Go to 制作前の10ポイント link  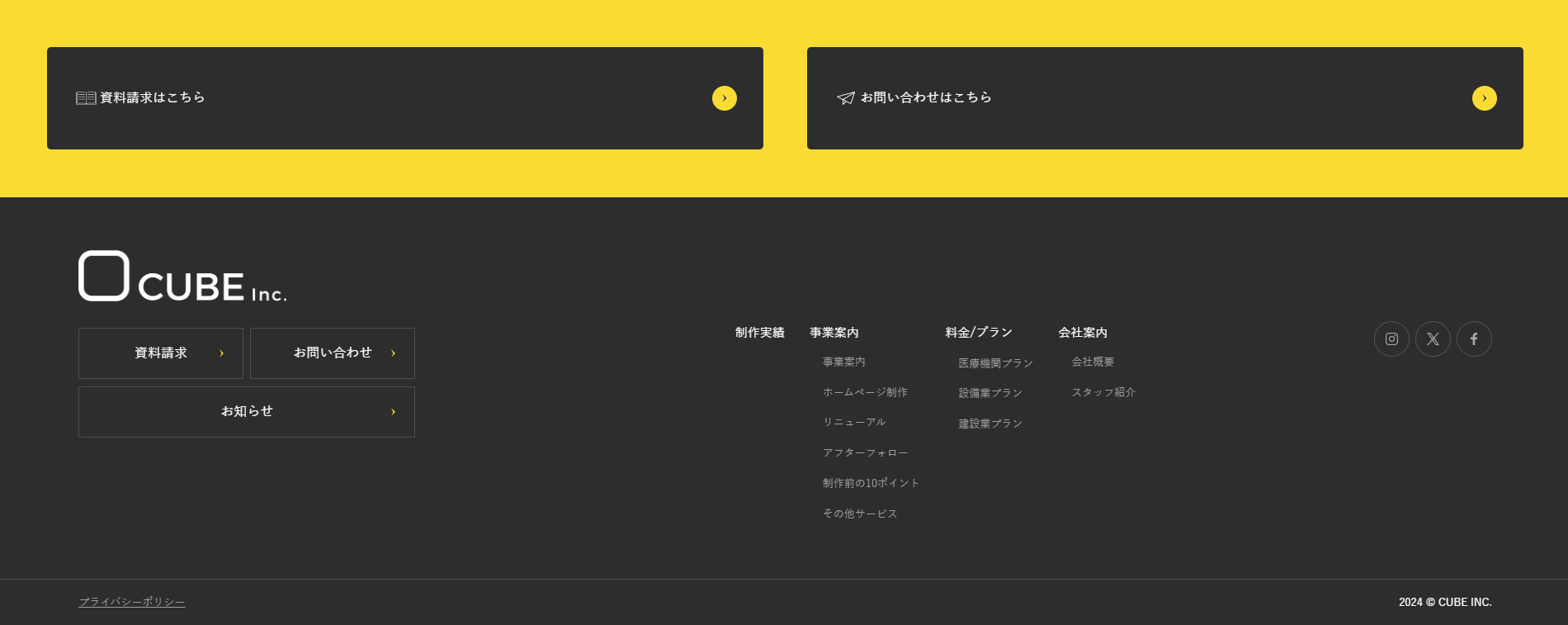(871, 484)
